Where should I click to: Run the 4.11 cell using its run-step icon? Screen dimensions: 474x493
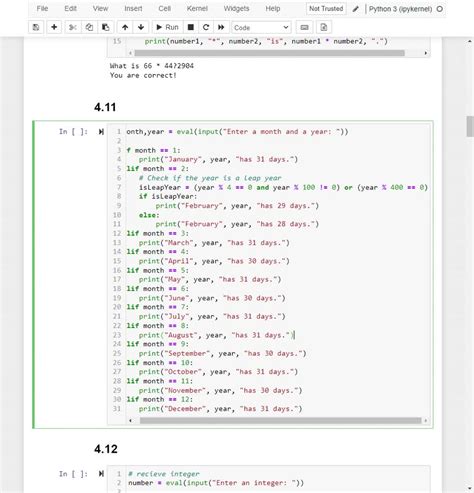pos(101,132)
